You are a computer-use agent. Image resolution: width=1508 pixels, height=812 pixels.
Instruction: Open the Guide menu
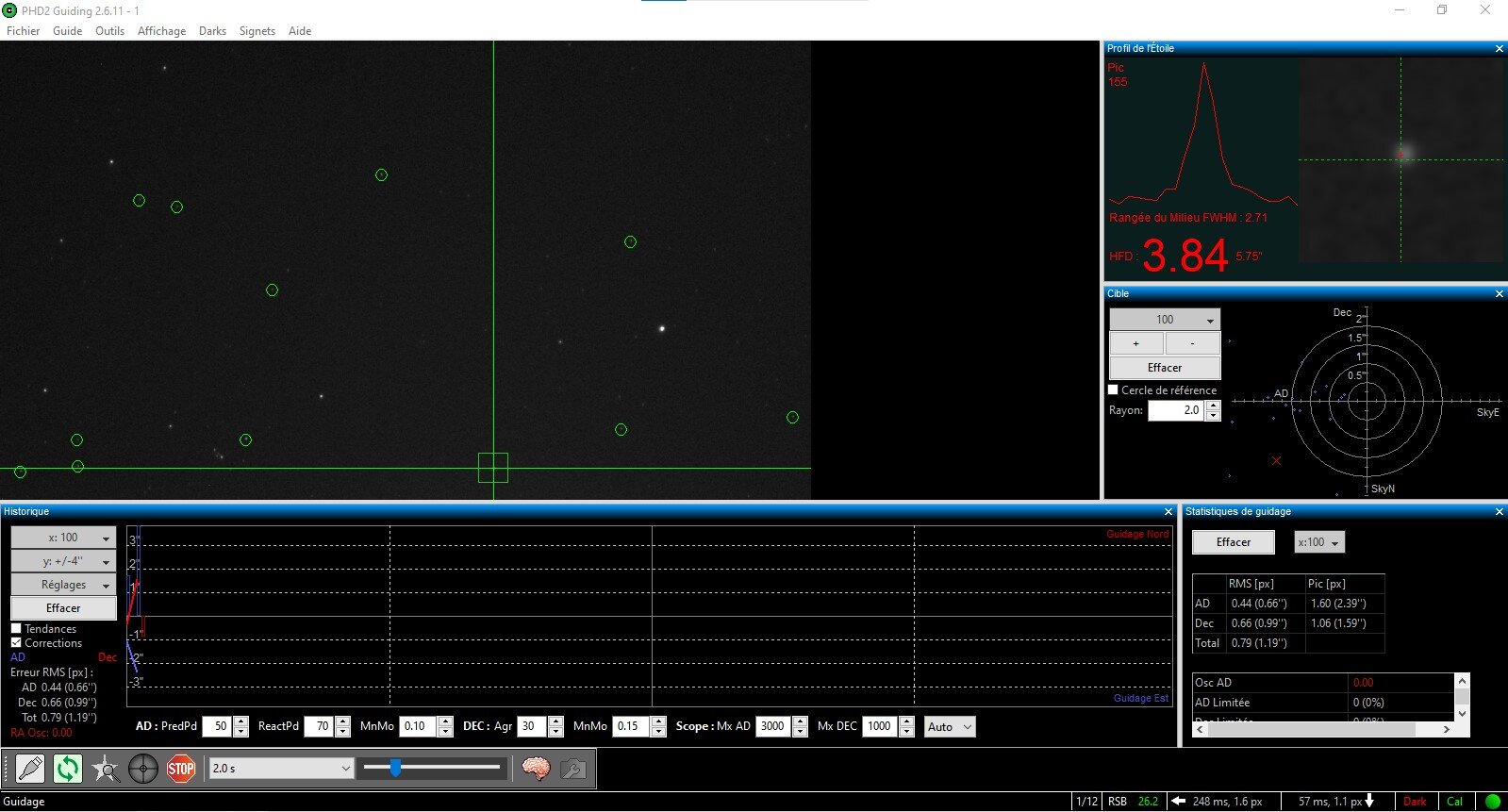pos(68,31)
